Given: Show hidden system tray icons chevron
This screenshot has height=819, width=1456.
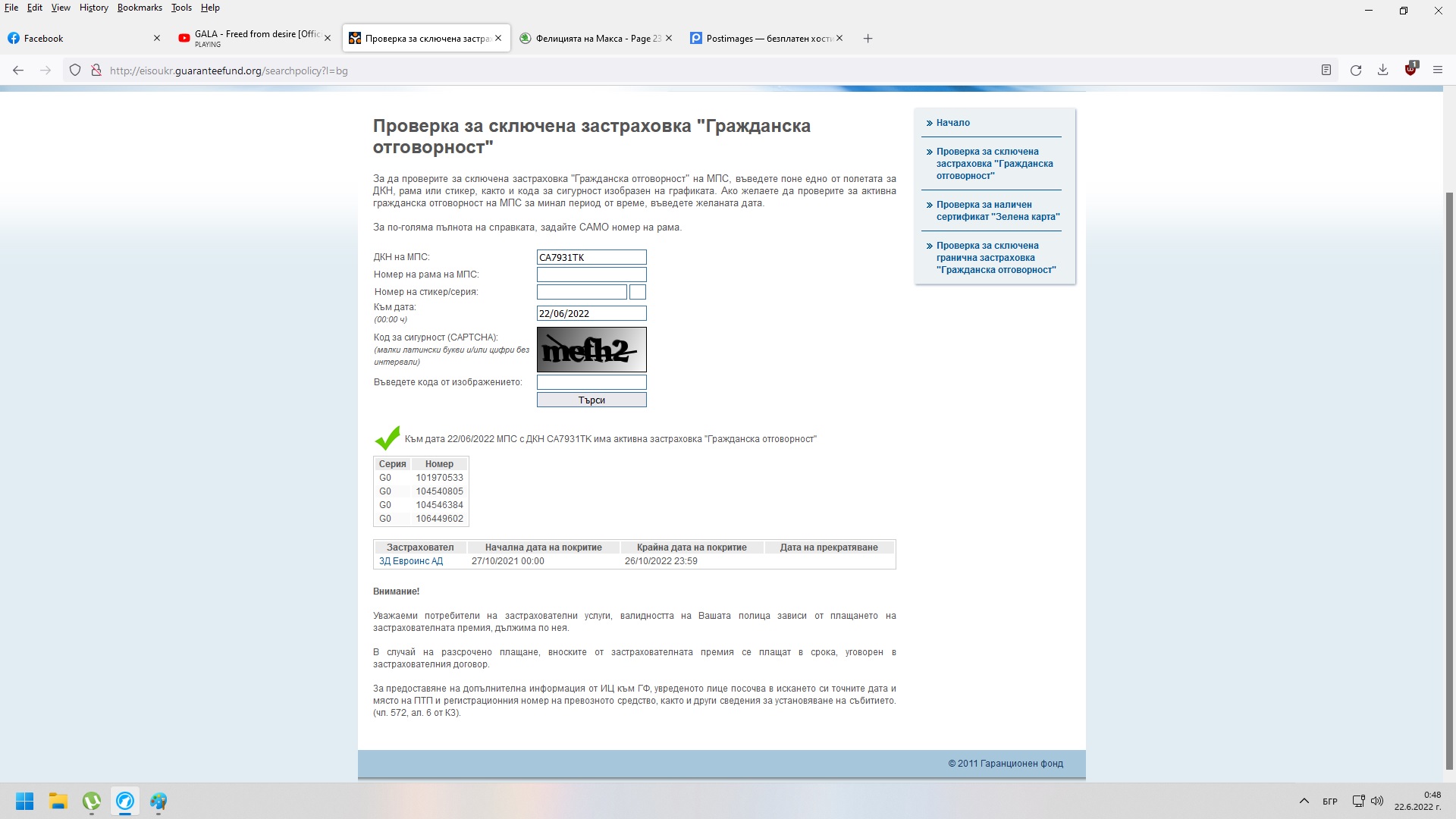Looking at the screenshot, I should [1304, 801].
